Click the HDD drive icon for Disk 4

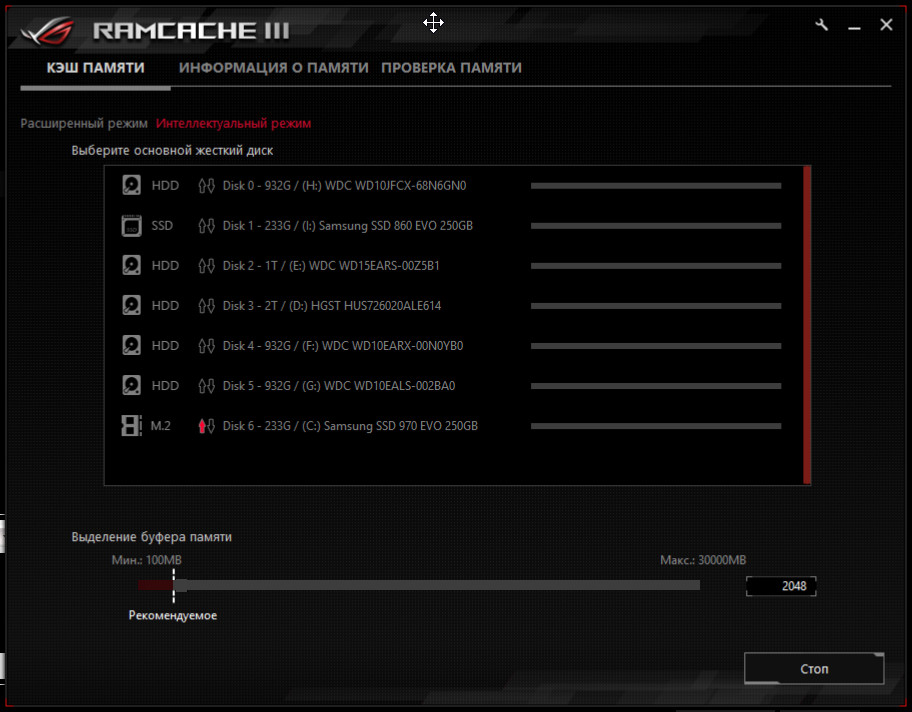pyautogui.click(x=131, y=346)
